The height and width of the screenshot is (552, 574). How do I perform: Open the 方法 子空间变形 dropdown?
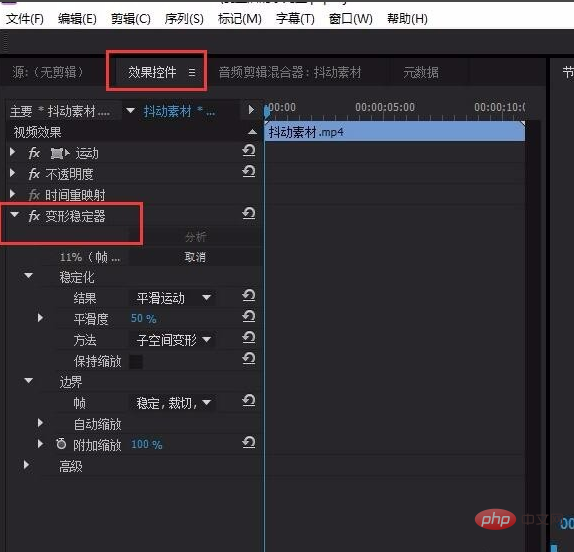coord(172,340)
